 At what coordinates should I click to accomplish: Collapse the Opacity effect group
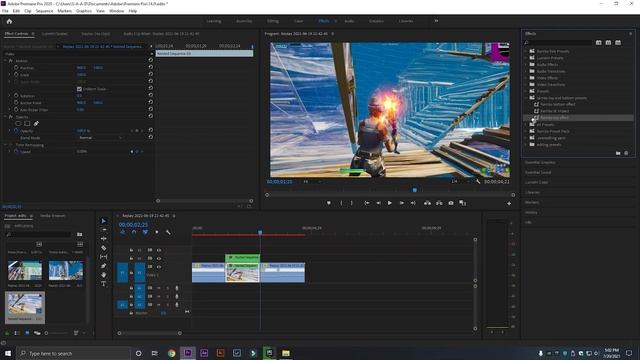tap(6, 117)
